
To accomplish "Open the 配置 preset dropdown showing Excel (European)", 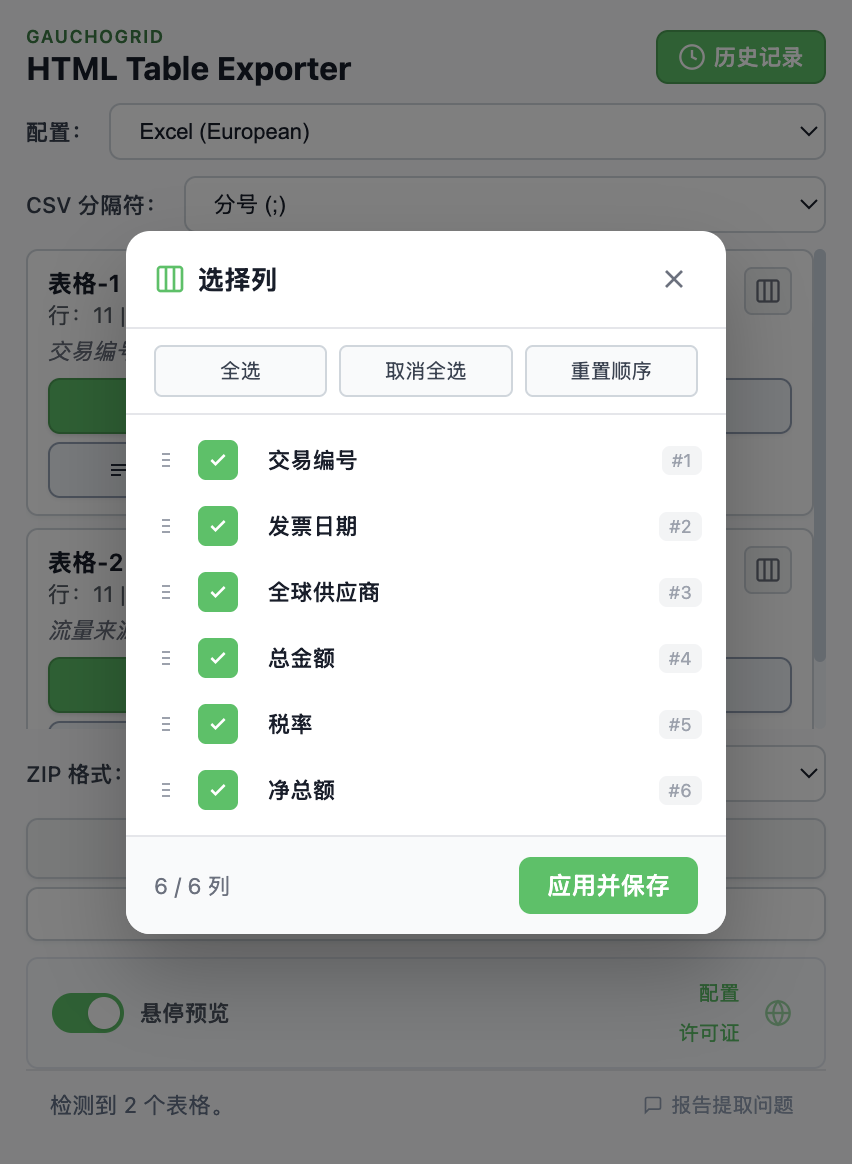I will 467,131.
